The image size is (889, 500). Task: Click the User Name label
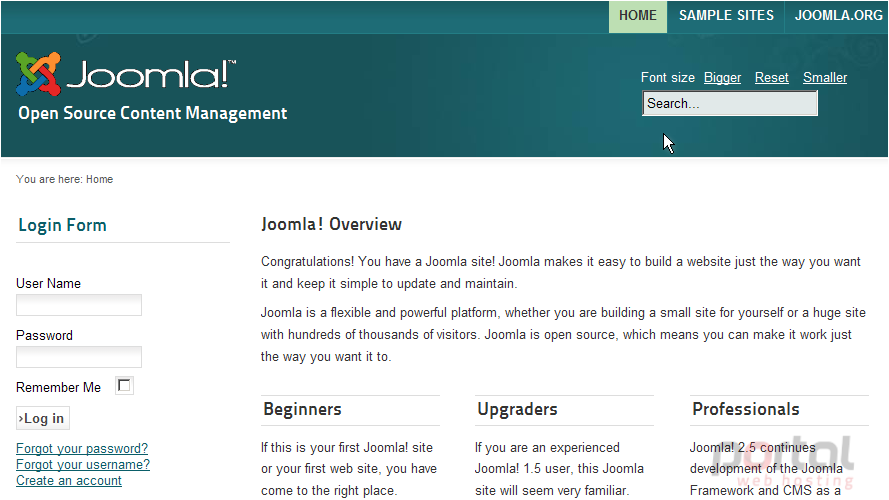[x=48, y=283]
